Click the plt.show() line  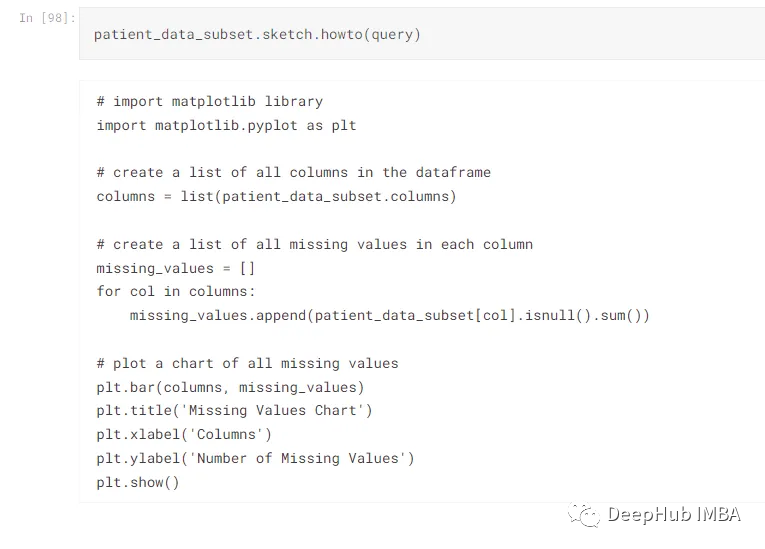138,482
